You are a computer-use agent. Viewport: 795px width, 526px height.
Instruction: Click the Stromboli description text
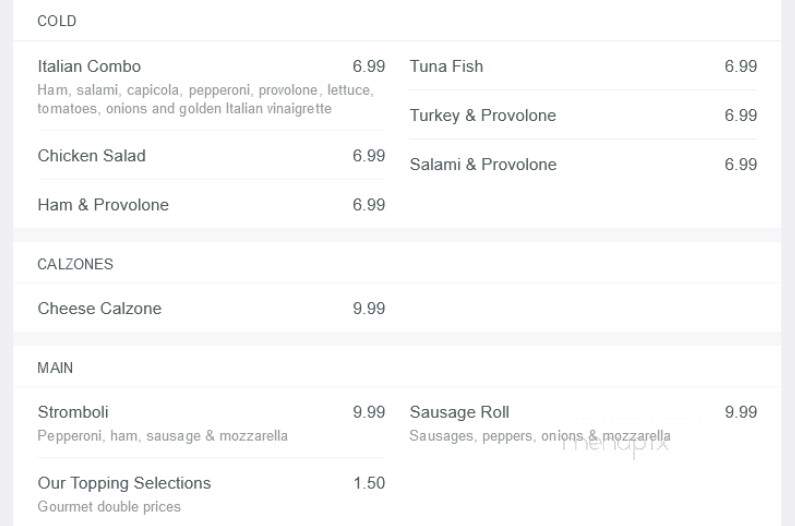pyautogui.click(x=163, y=436)
